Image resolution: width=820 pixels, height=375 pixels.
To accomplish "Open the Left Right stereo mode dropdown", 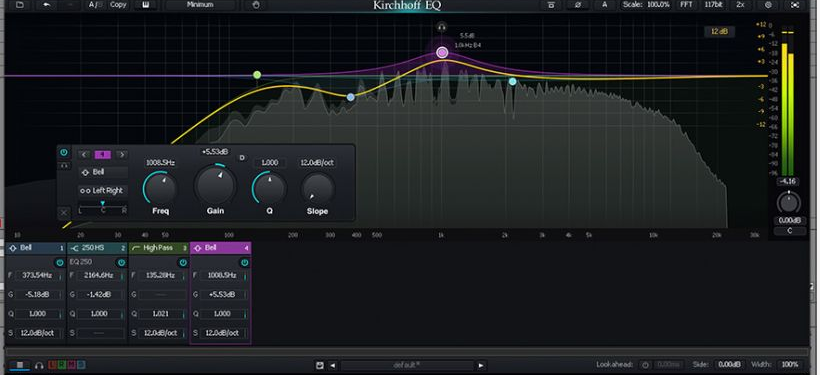I will click(103, 191).
